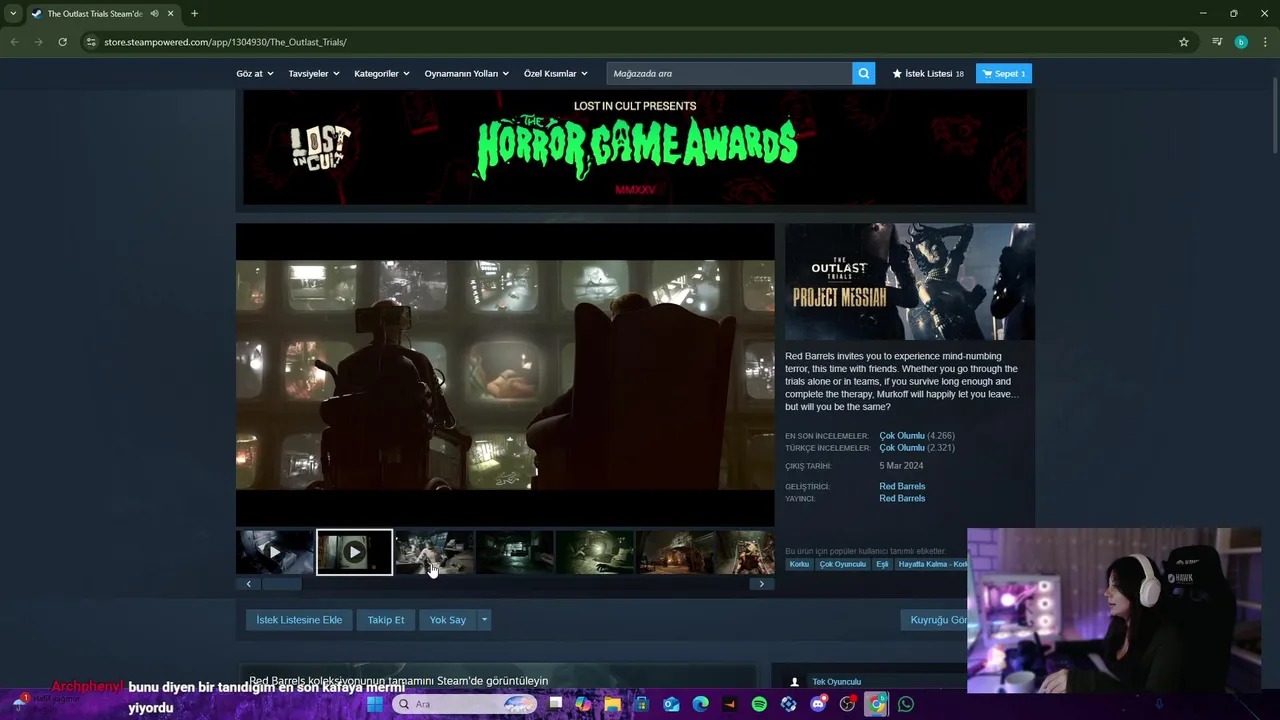Click the thumbnail strip scroll handle
This screenshot has width=1280, height=720.
[281, 584]
